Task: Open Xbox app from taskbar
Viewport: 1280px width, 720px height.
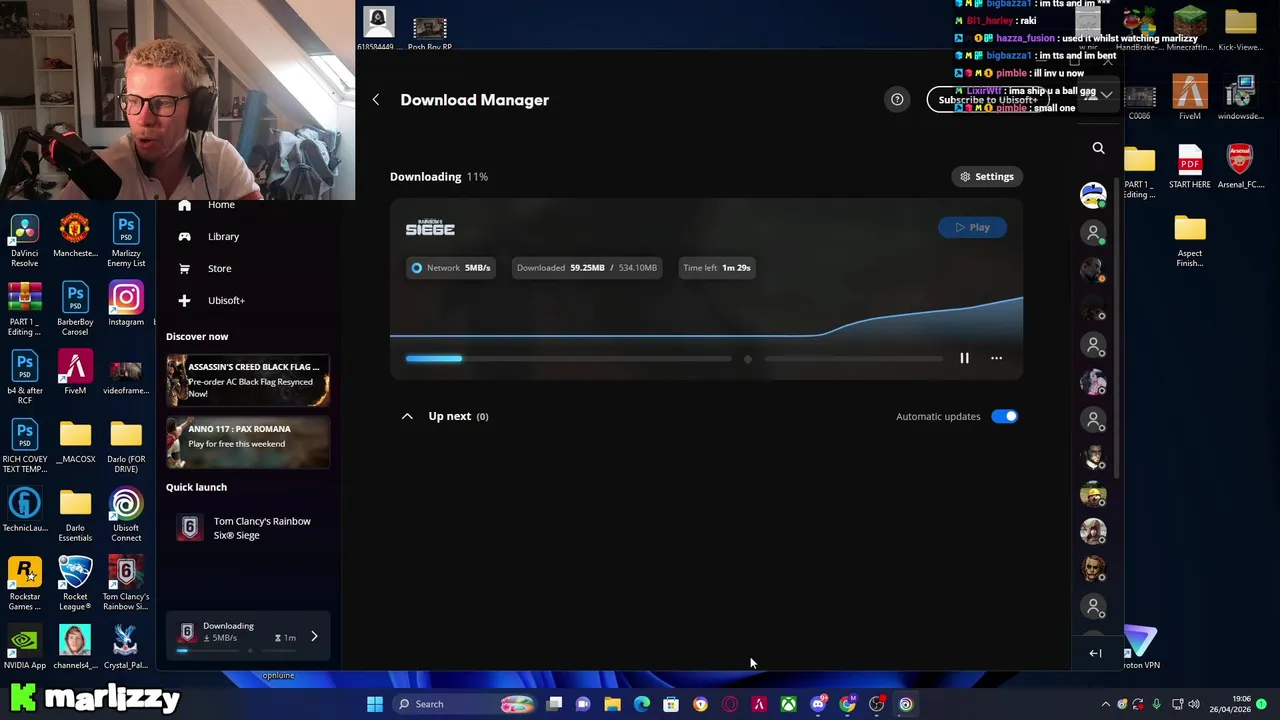Action: (x=789, y=704)
